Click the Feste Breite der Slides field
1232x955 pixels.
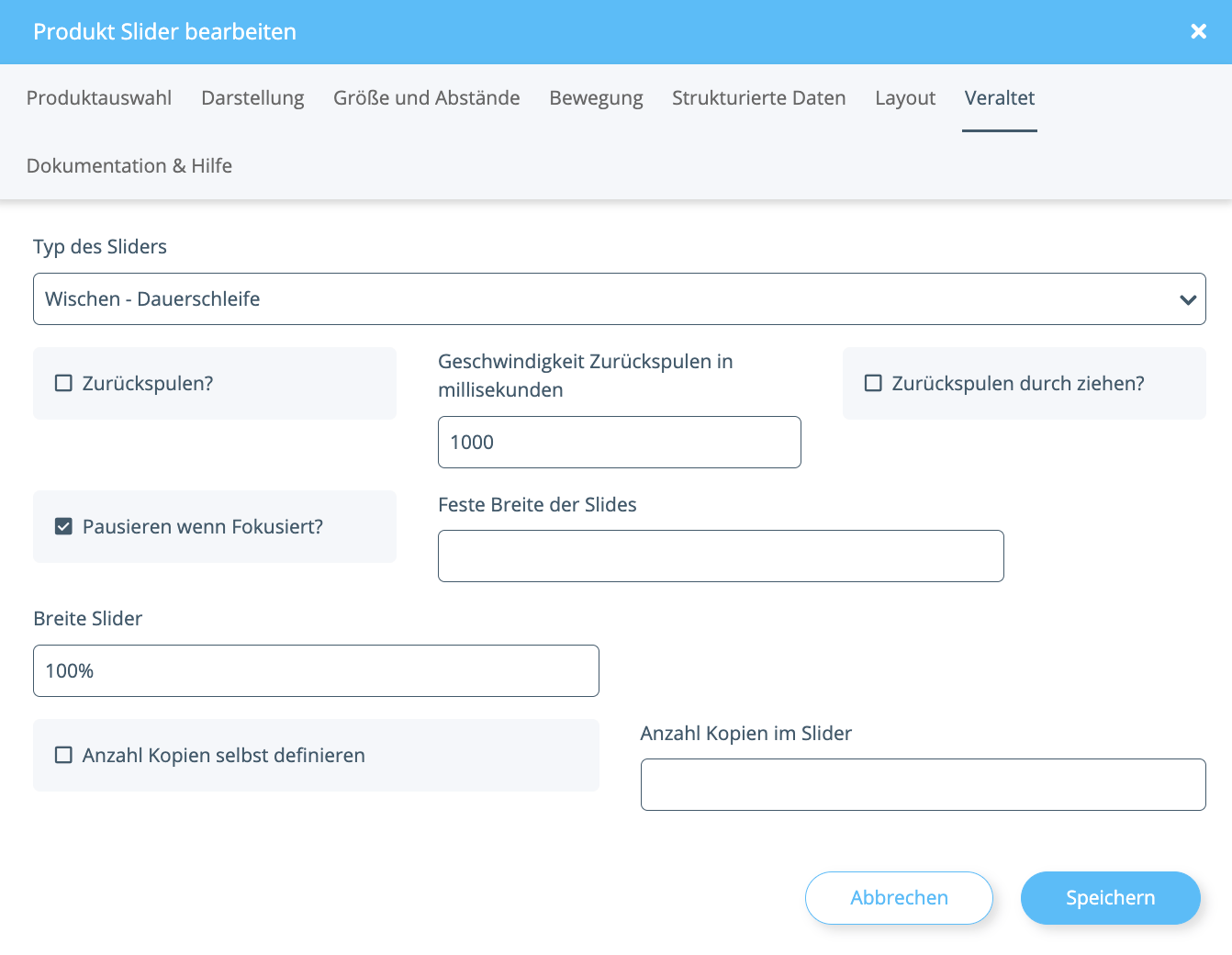click(x=721, y=556)
